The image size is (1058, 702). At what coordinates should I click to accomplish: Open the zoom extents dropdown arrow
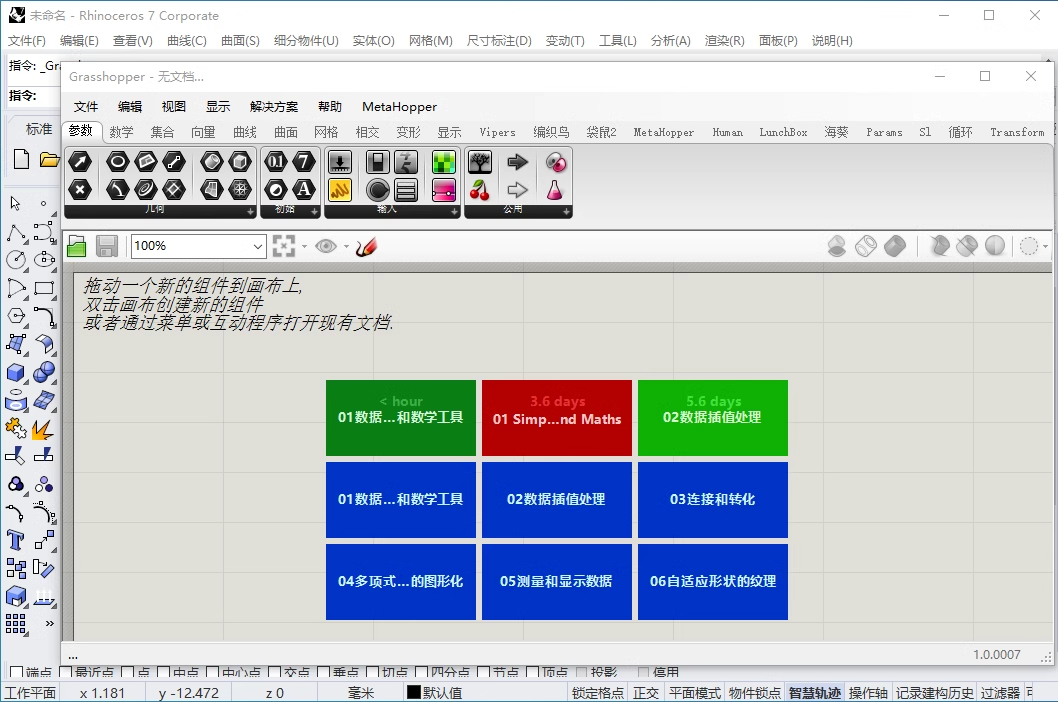pos(304,246)
